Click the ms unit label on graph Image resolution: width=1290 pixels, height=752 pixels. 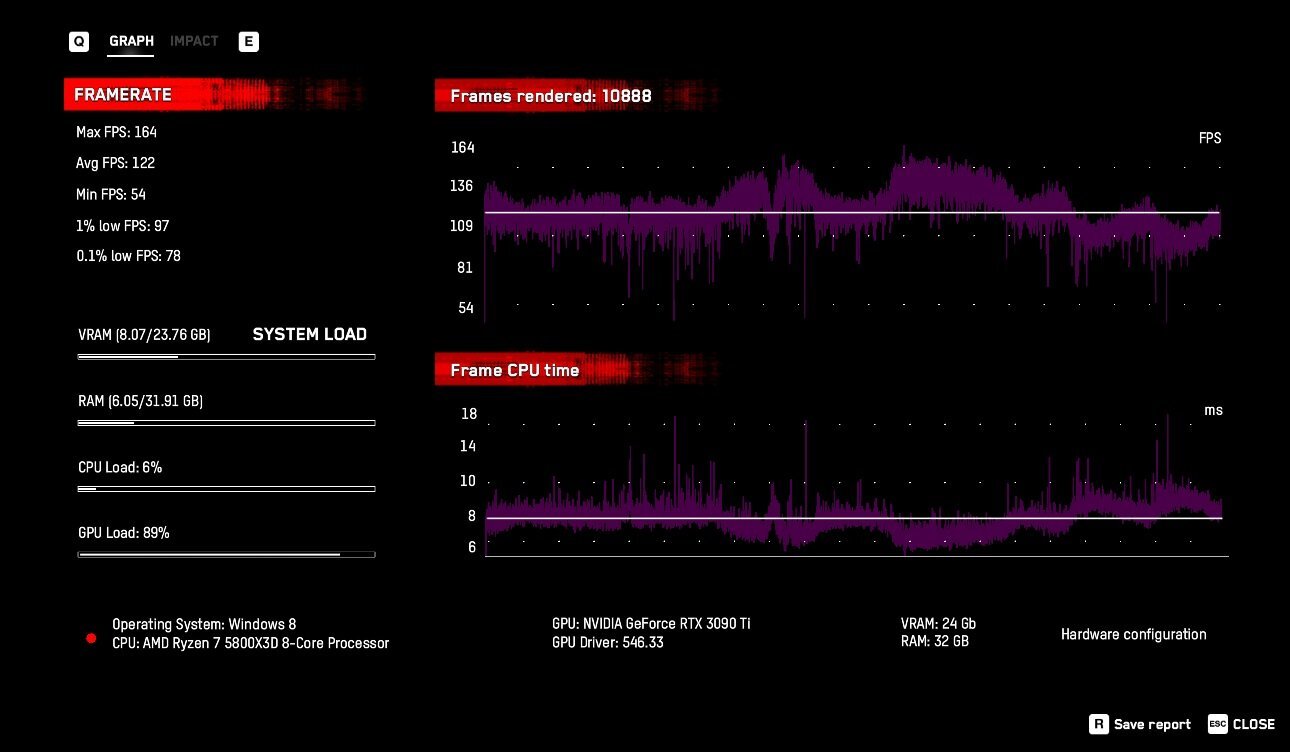coord(1213,410)
